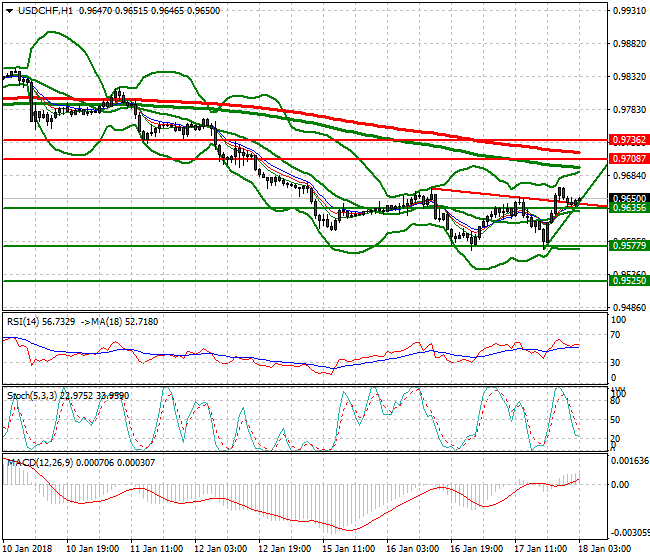Click the 0.99310 price scale value
The image size is (650, 560).
[x=630, y=11]
